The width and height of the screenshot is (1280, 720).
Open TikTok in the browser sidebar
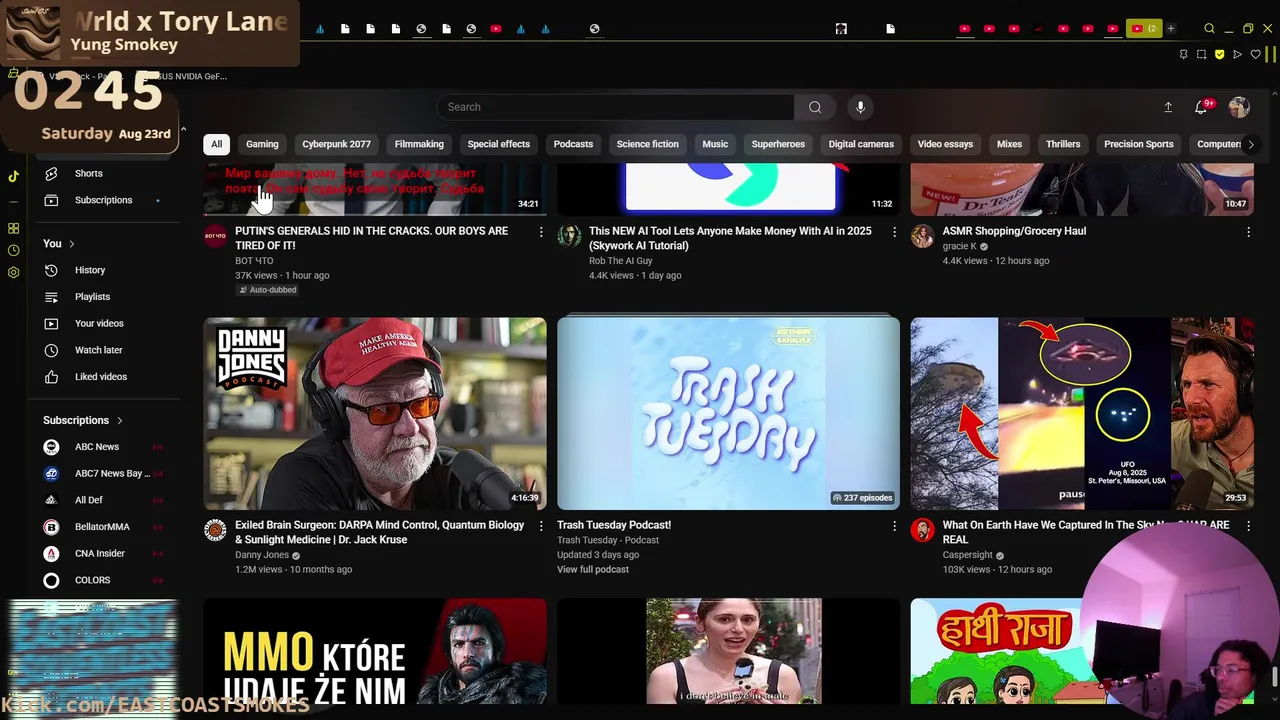[13, 176]
